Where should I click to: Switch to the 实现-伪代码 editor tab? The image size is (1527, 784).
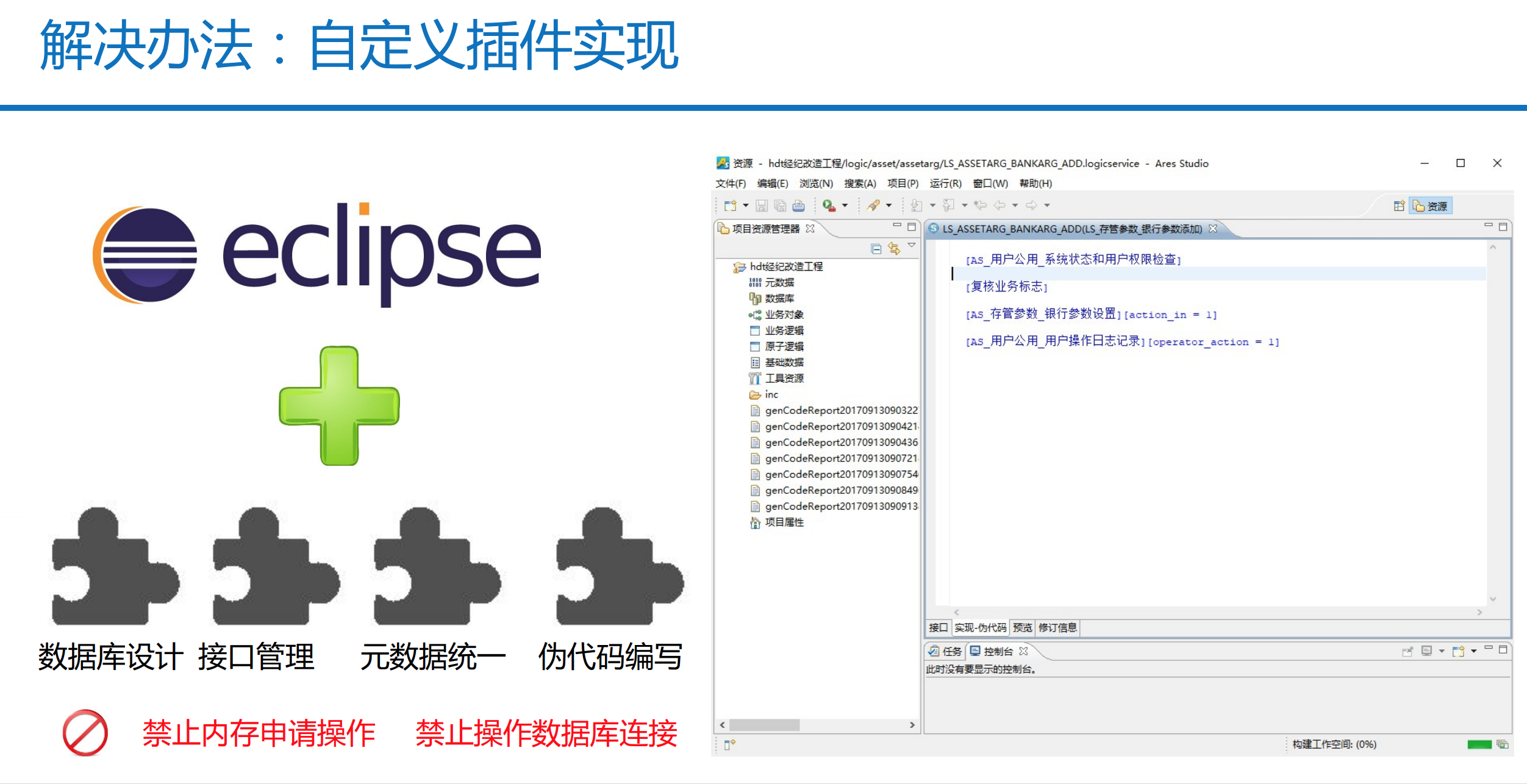point(980,628)
